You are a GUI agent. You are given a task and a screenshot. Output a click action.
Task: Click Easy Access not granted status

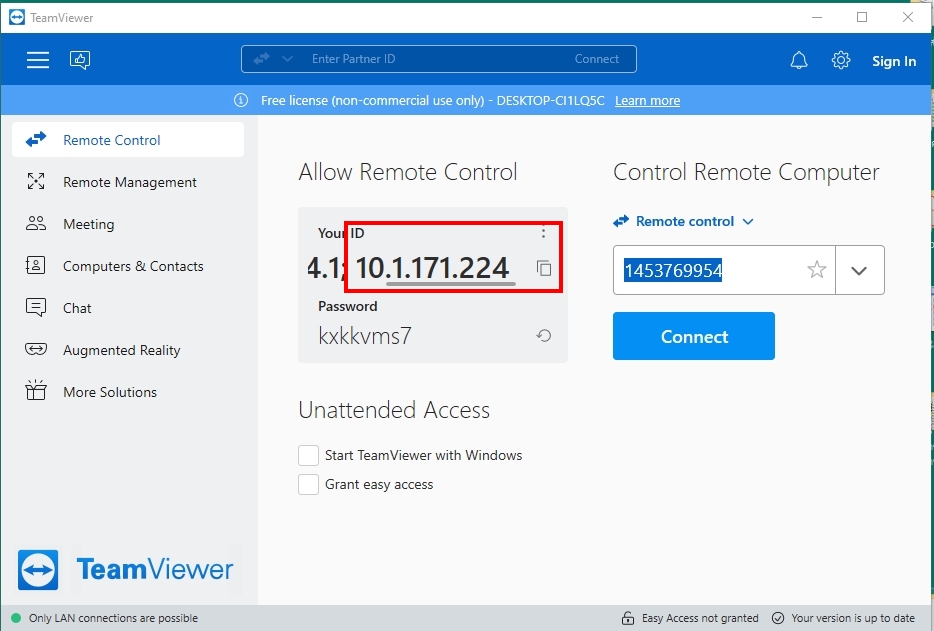click(700, 618)
